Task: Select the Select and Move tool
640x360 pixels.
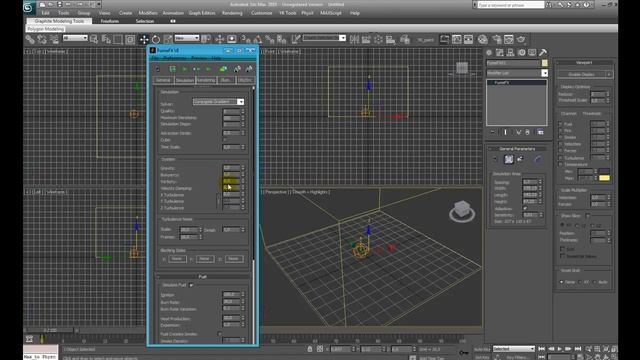Action: [144, 39]
